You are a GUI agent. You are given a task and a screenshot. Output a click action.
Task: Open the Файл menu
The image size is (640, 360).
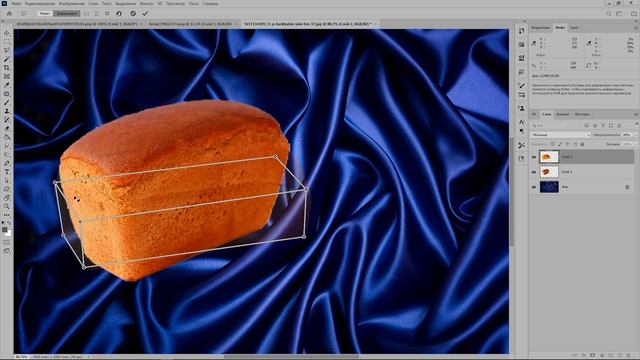[16, 3]
